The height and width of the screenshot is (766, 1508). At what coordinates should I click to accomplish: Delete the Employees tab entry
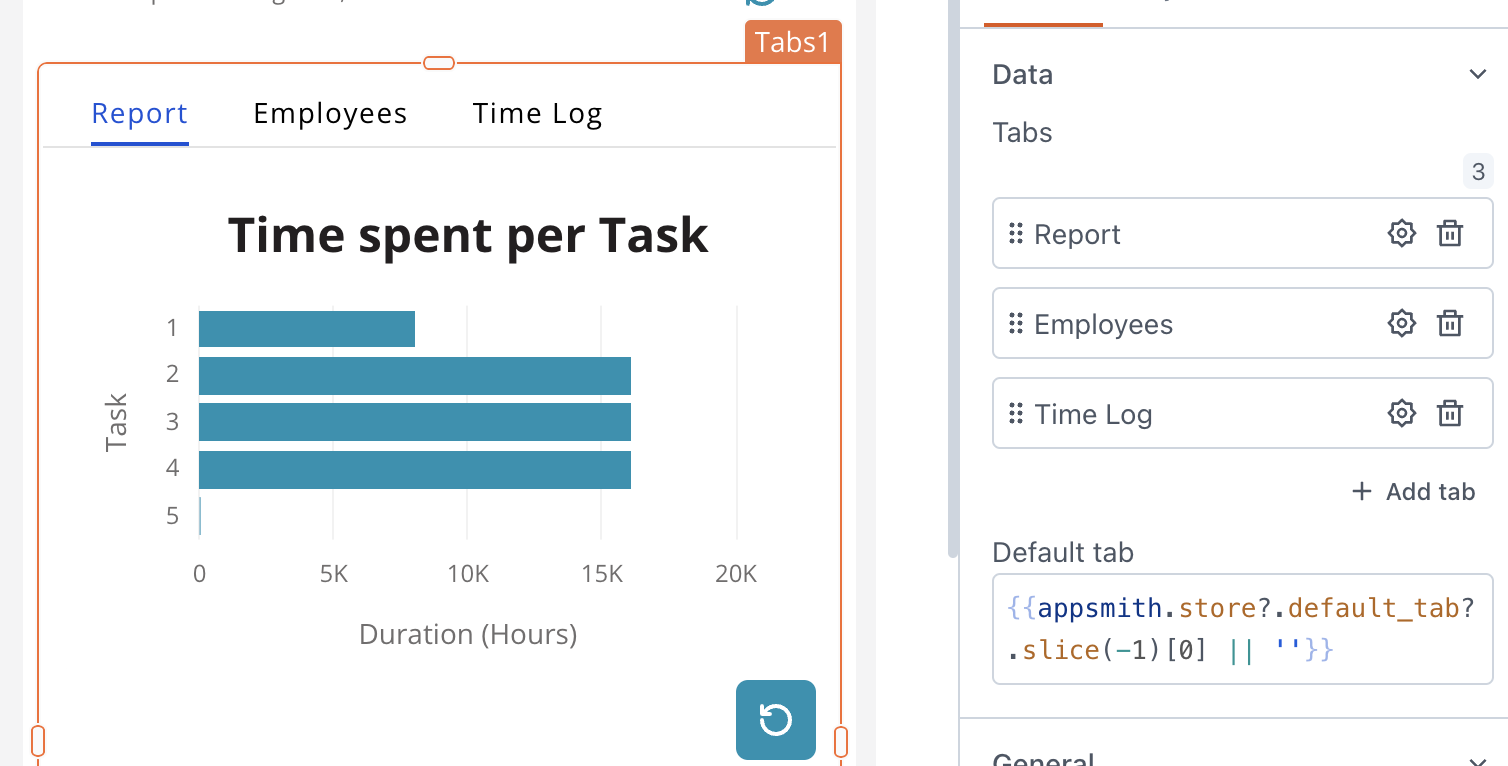pyautogui.click(x=1450, y=324)
